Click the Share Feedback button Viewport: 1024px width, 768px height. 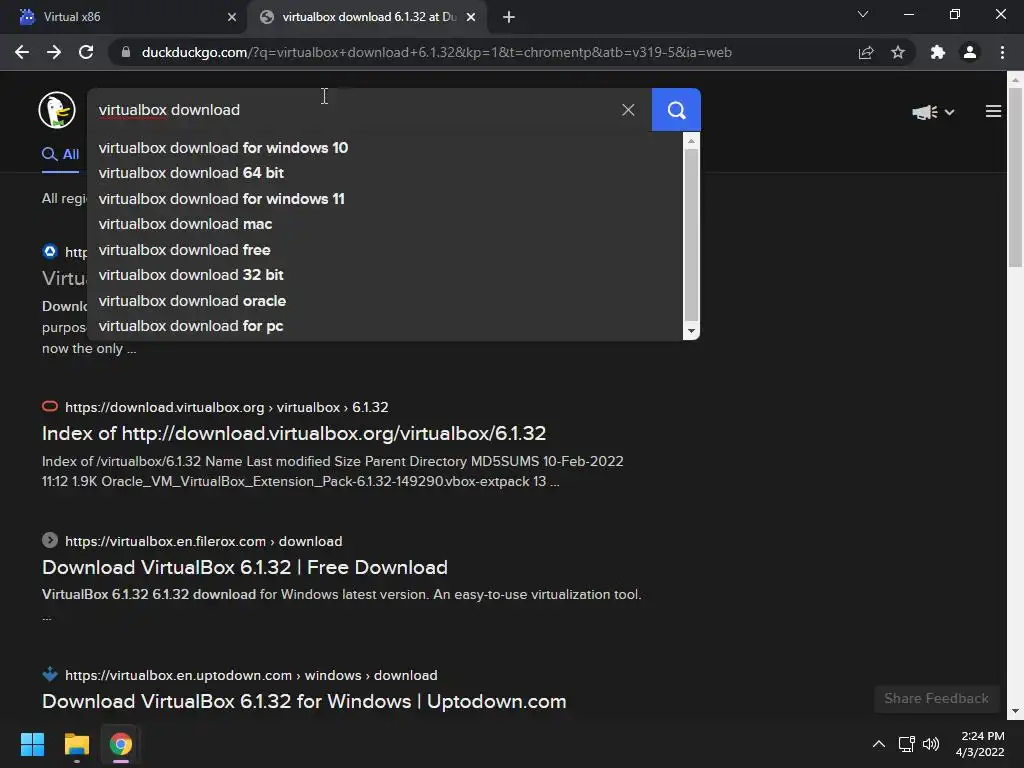[x=936, y=698]
